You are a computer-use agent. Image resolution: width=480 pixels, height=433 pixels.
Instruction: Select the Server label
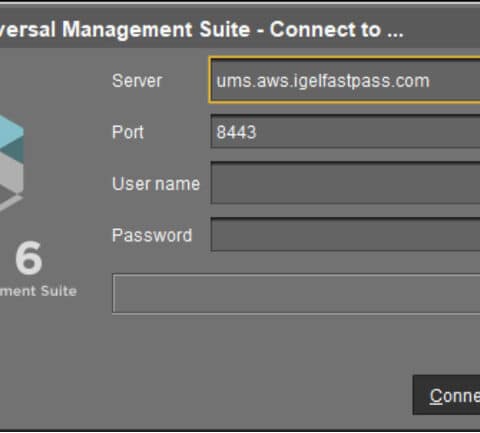pyautogui.click(x=137, y=81)
